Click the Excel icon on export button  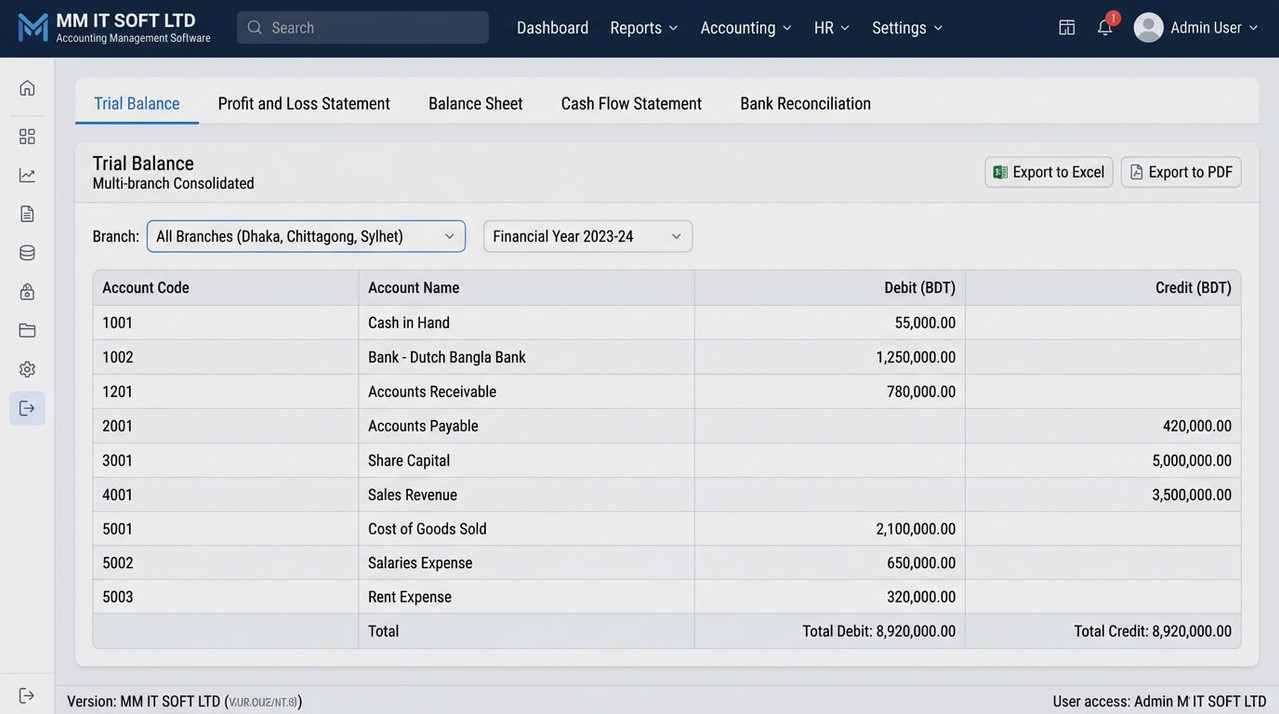click(x=1000, y=172)
